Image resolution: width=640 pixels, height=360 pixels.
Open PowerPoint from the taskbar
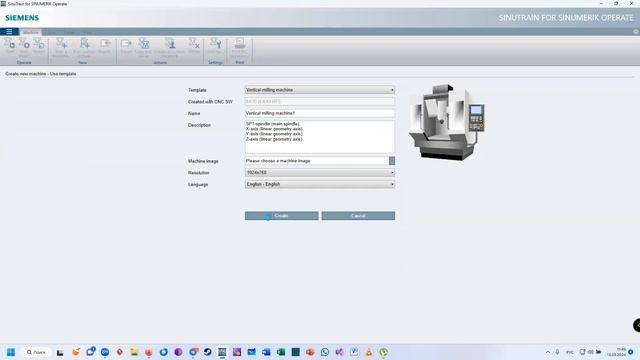310,352
